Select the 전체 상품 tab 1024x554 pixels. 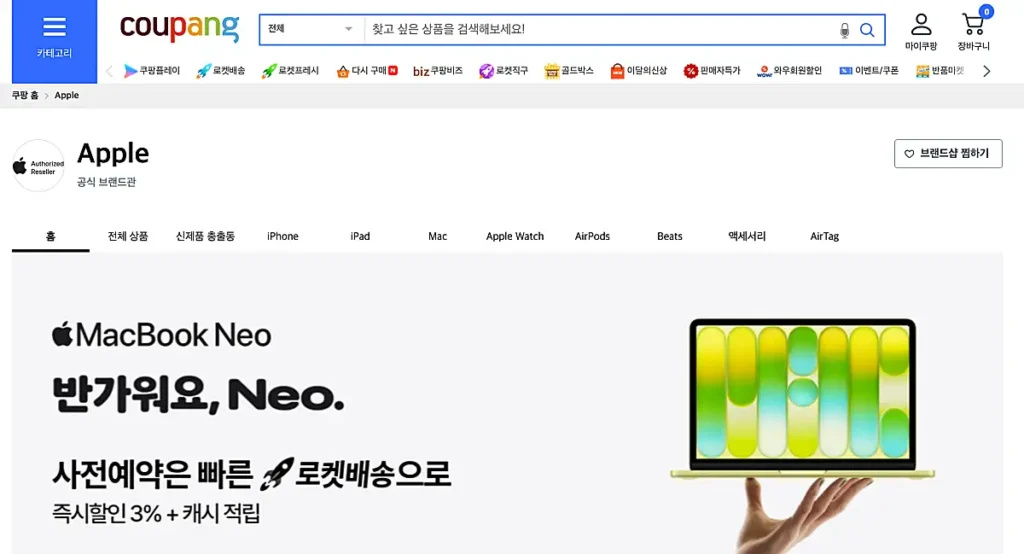pyautogui.click(x=128, y=236)
